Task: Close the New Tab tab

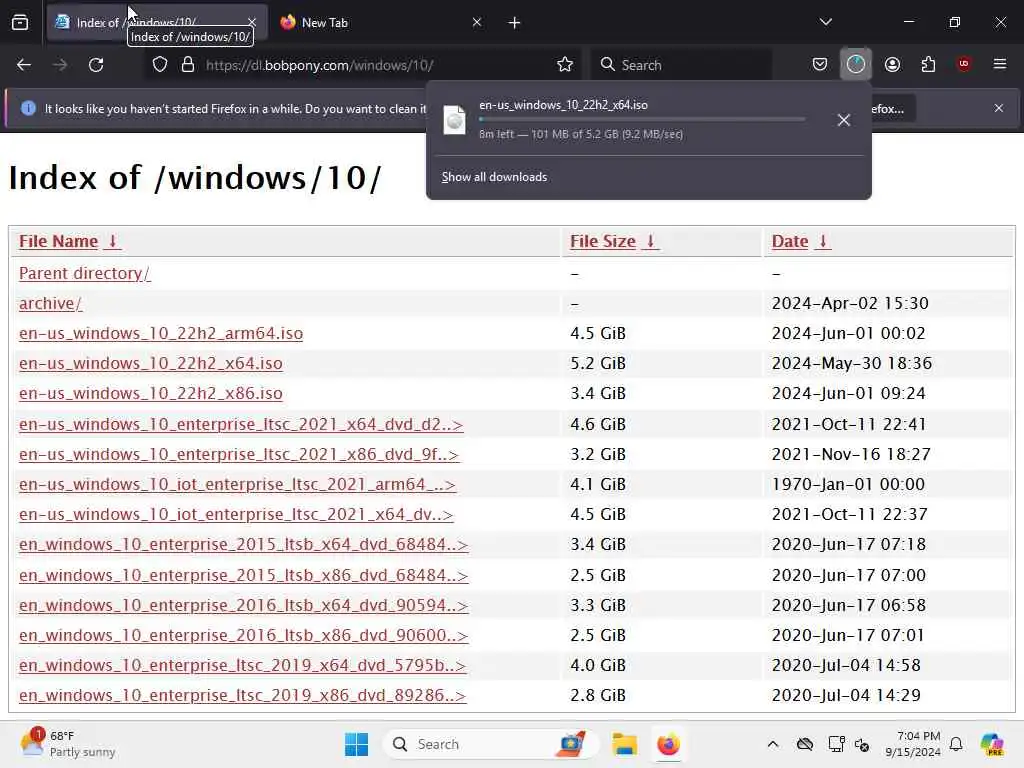Action: point(477,22)
